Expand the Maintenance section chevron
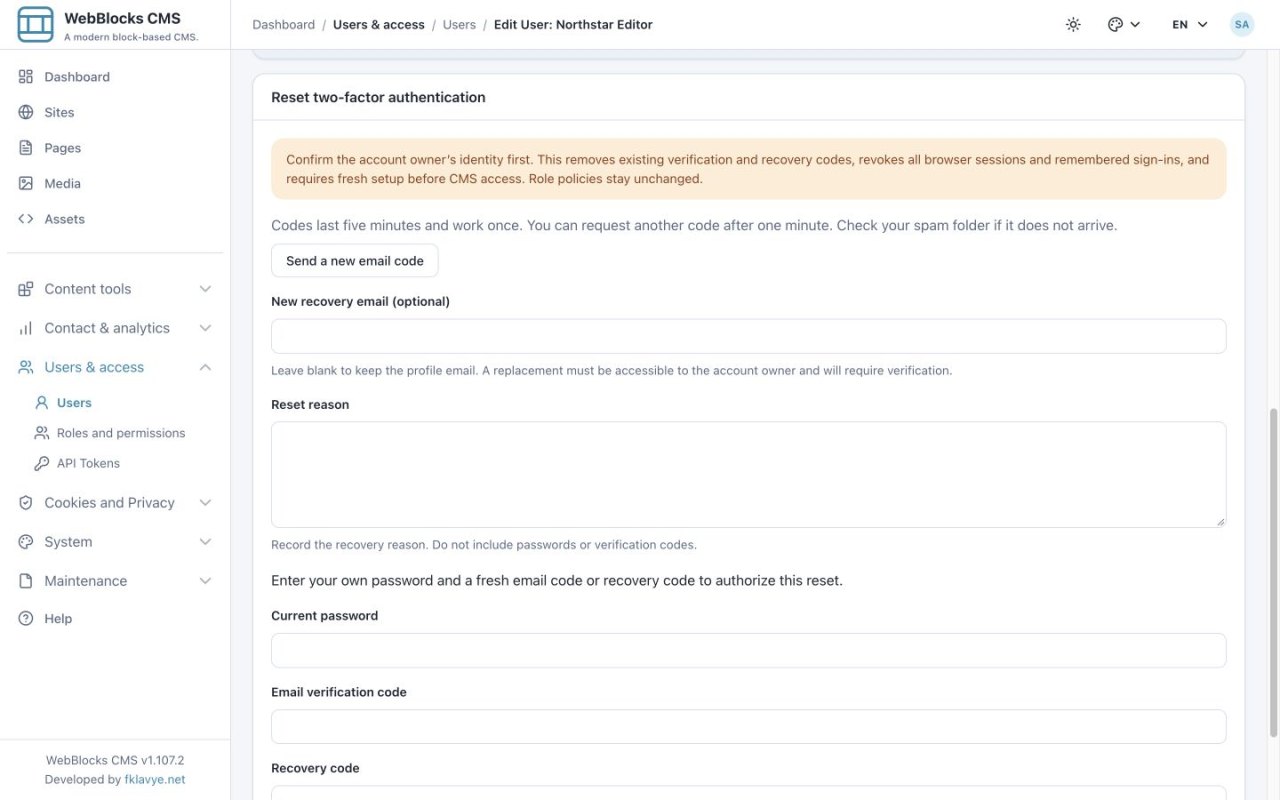The width and height of the screenshot is (1280, 800). (x=205, y=581)
